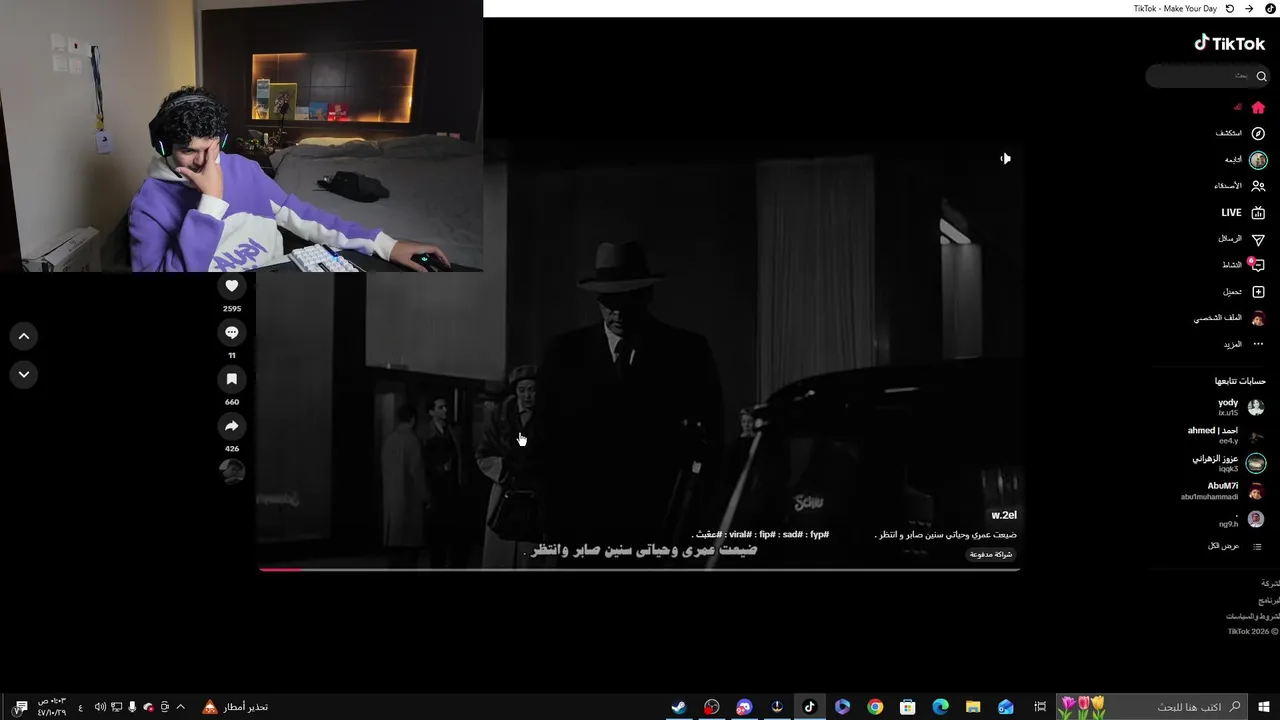Screen dimensions: 1280x720
Task: Click the TikTok logo
Action: coord(1230,43)
